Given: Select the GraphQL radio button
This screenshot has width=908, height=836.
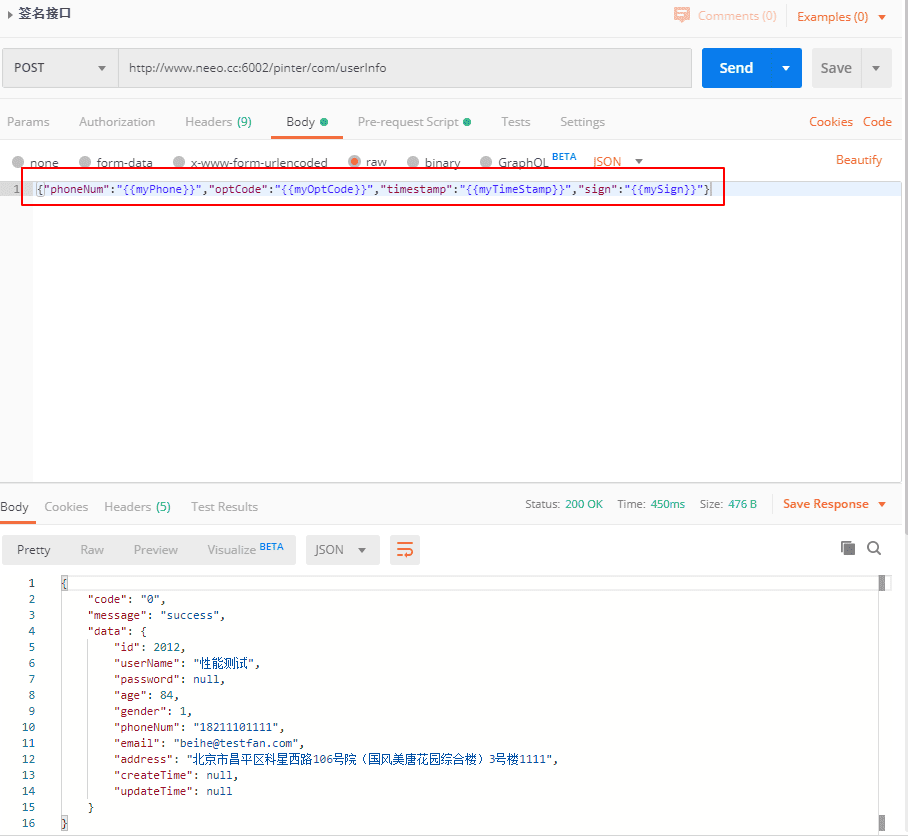Looking at the screenshot, I should coord(486,162).
